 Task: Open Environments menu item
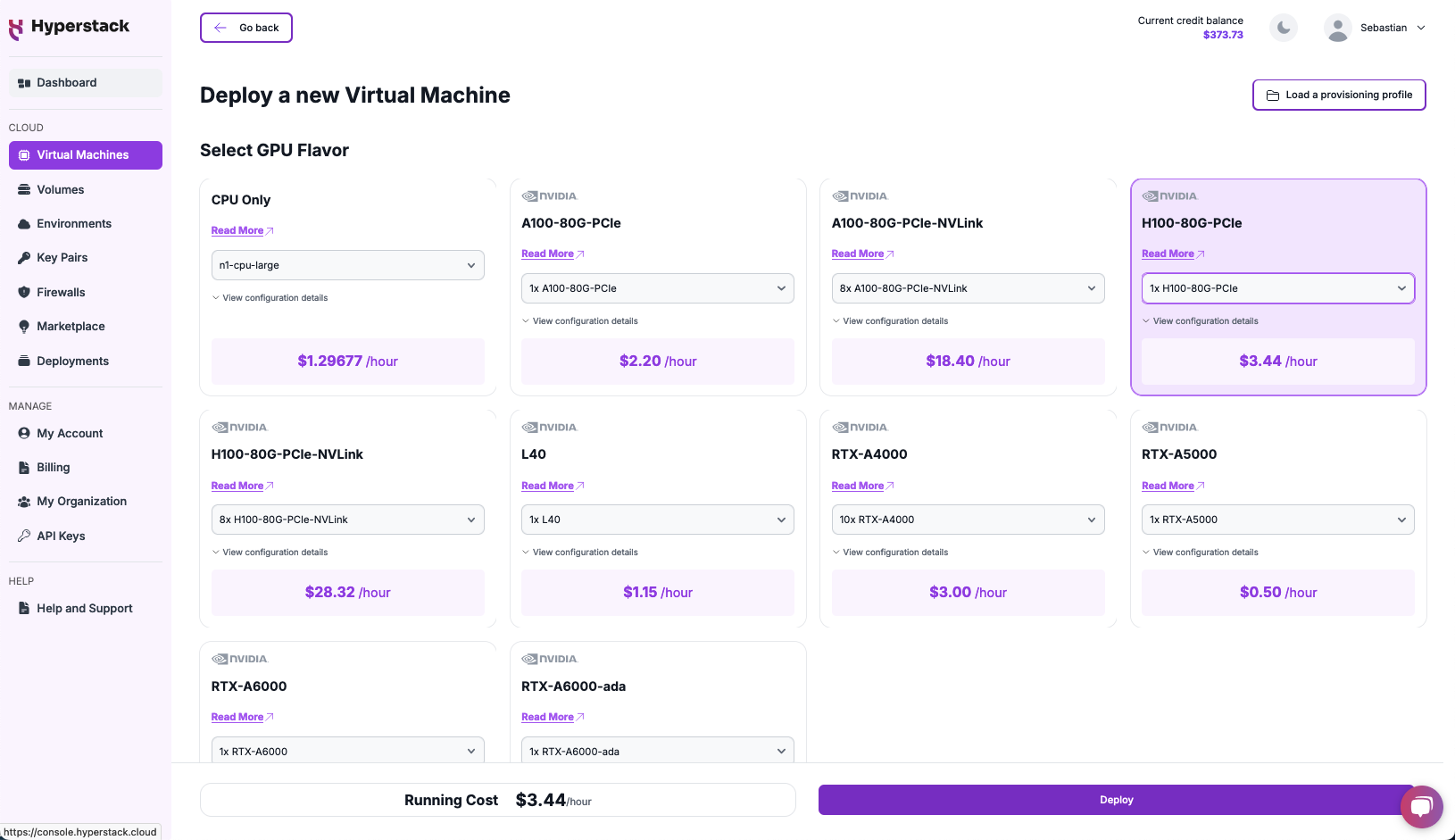coord(74,224)
